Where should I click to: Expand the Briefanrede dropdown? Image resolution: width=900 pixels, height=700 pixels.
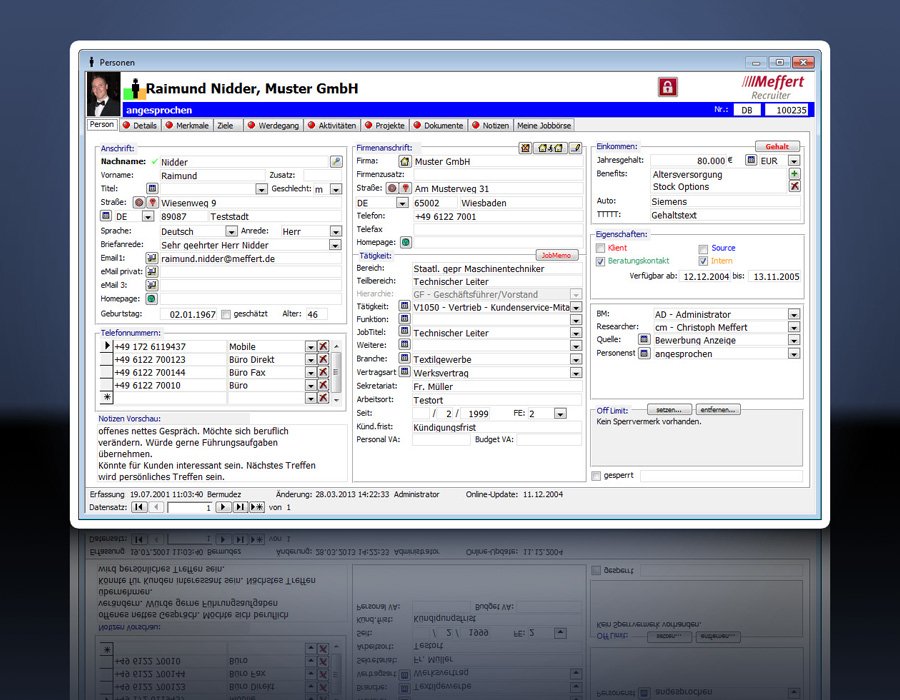pos(335,245)
